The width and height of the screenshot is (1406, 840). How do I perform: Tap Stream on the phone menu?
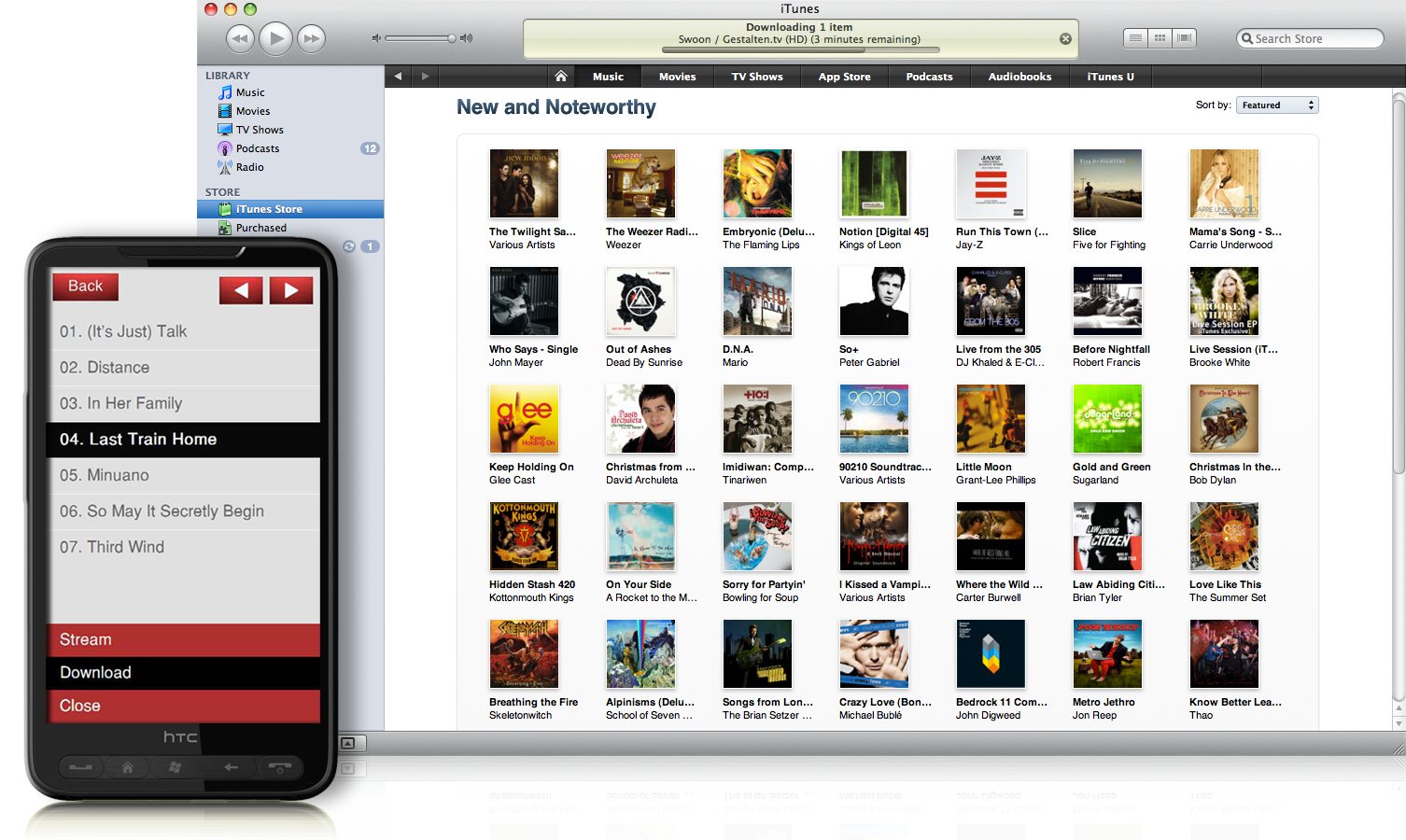(183, 639)
